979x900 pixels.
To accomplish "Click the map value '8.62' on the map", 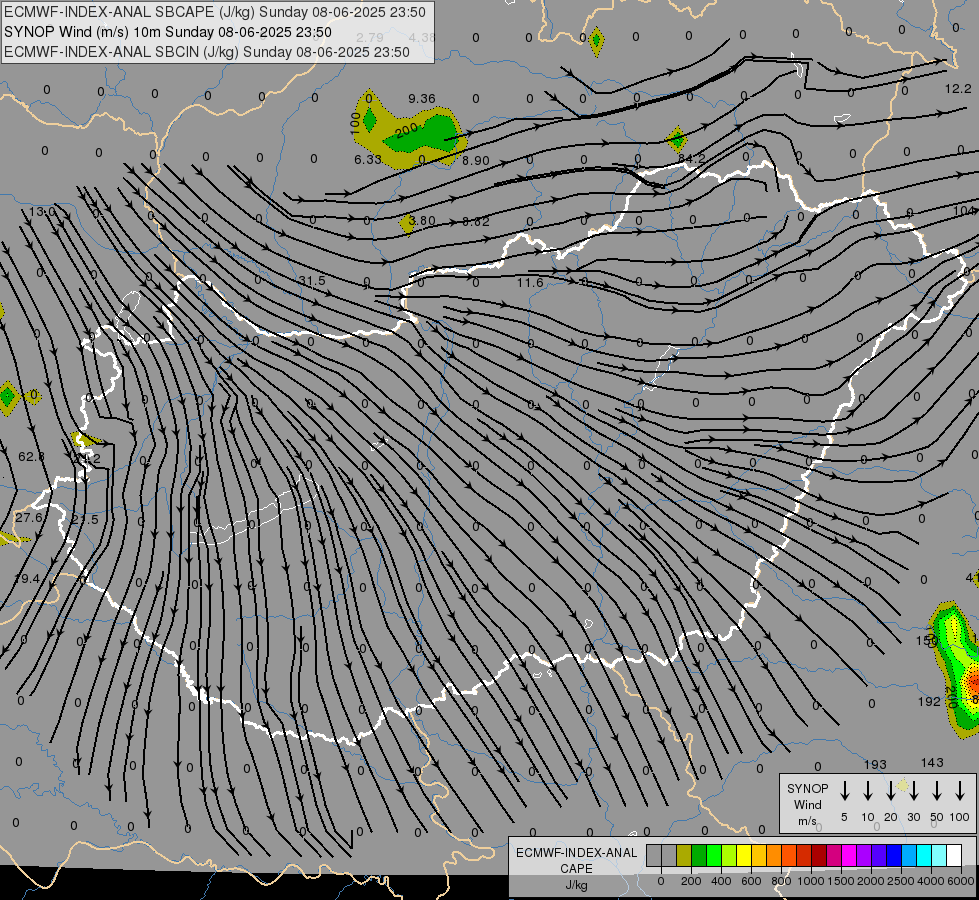I will click(x=476, y=221).
